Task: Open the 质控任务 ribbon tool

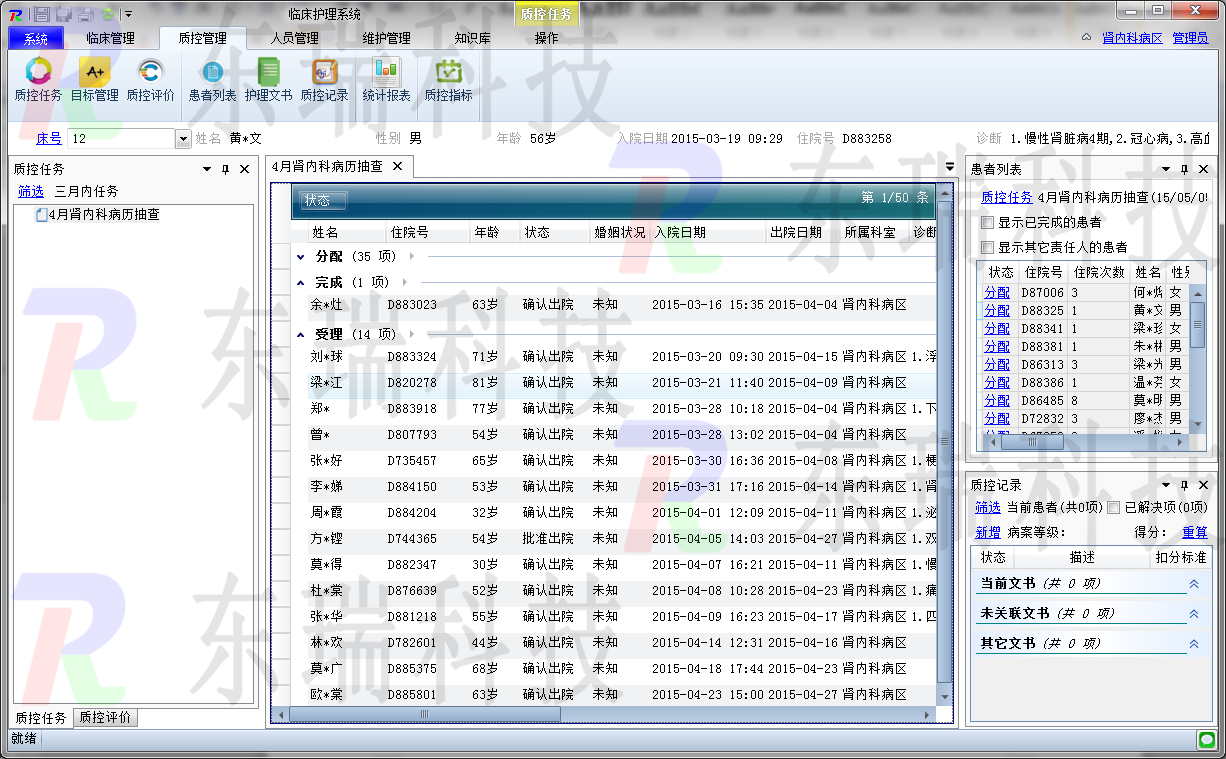Action: coord(38,80)
